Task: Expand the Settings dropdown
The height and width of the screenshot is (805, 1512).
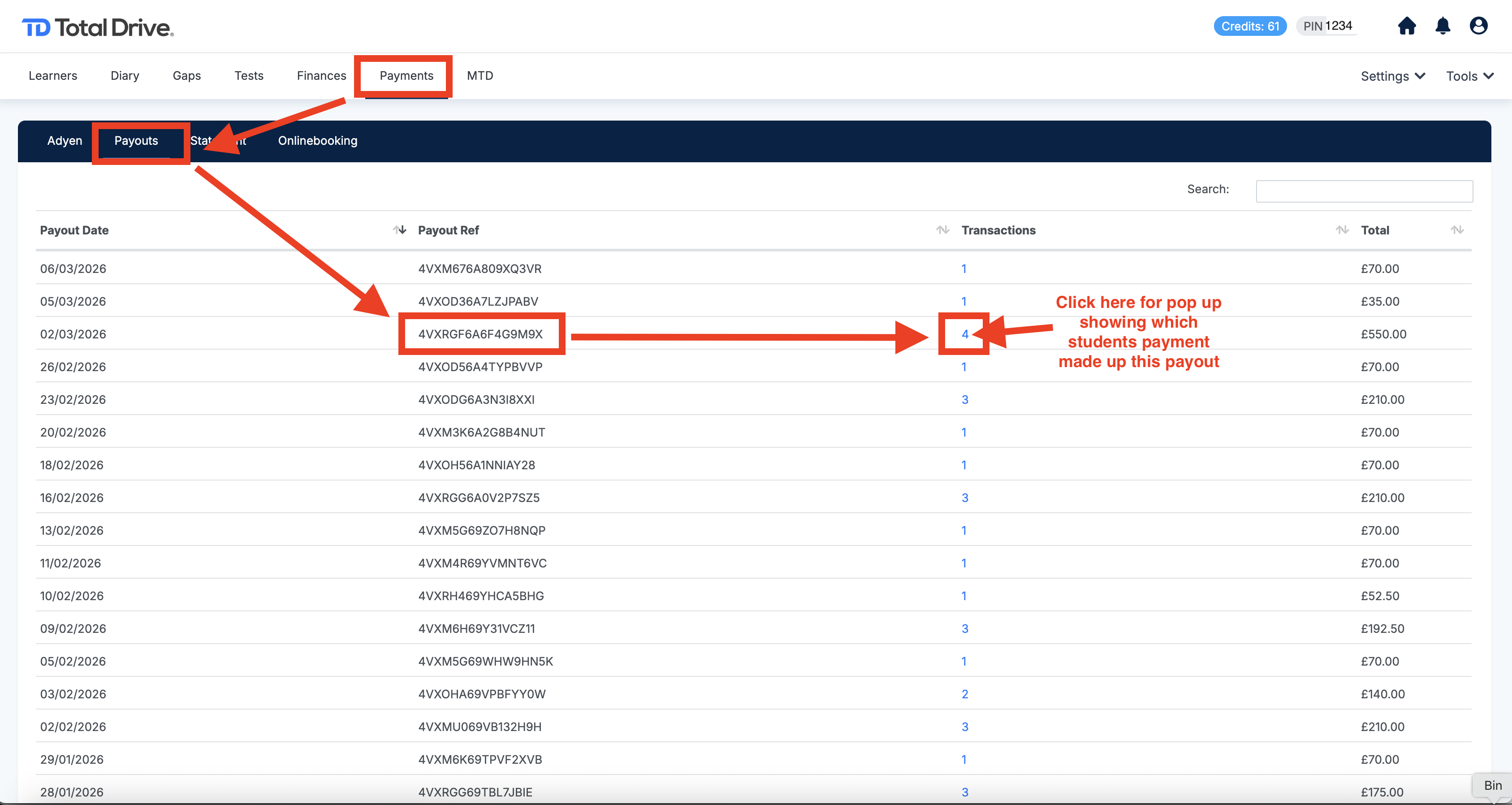Action: tap(1392, 76)
